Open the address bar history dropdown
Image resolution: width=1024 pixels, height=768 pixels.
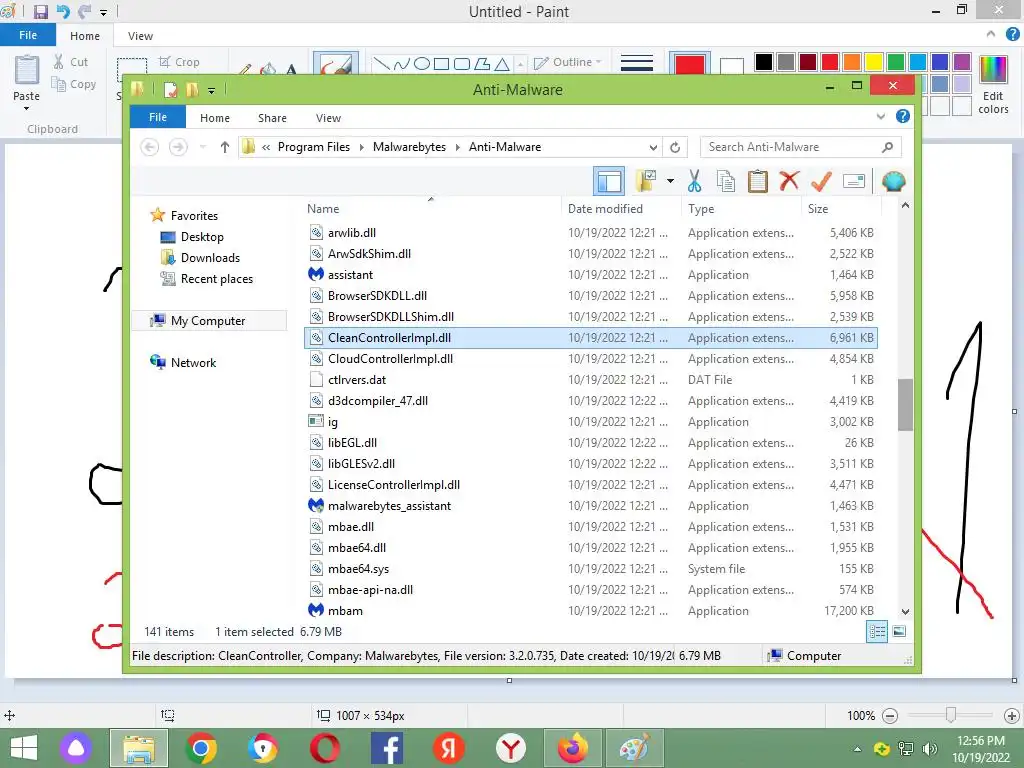click(653, 147)
